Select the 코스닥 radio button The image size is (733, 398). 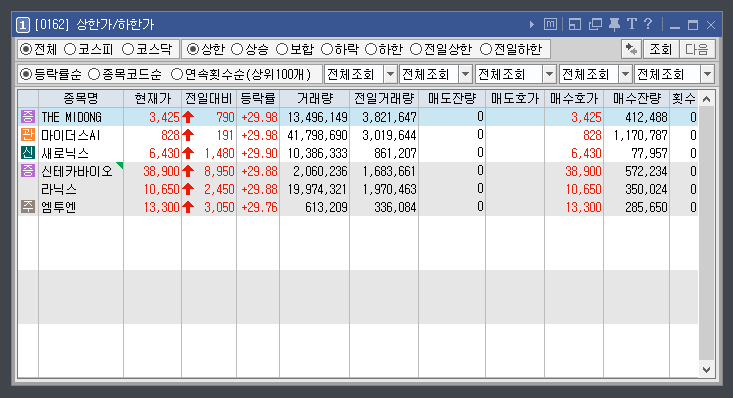pos(128,49)
